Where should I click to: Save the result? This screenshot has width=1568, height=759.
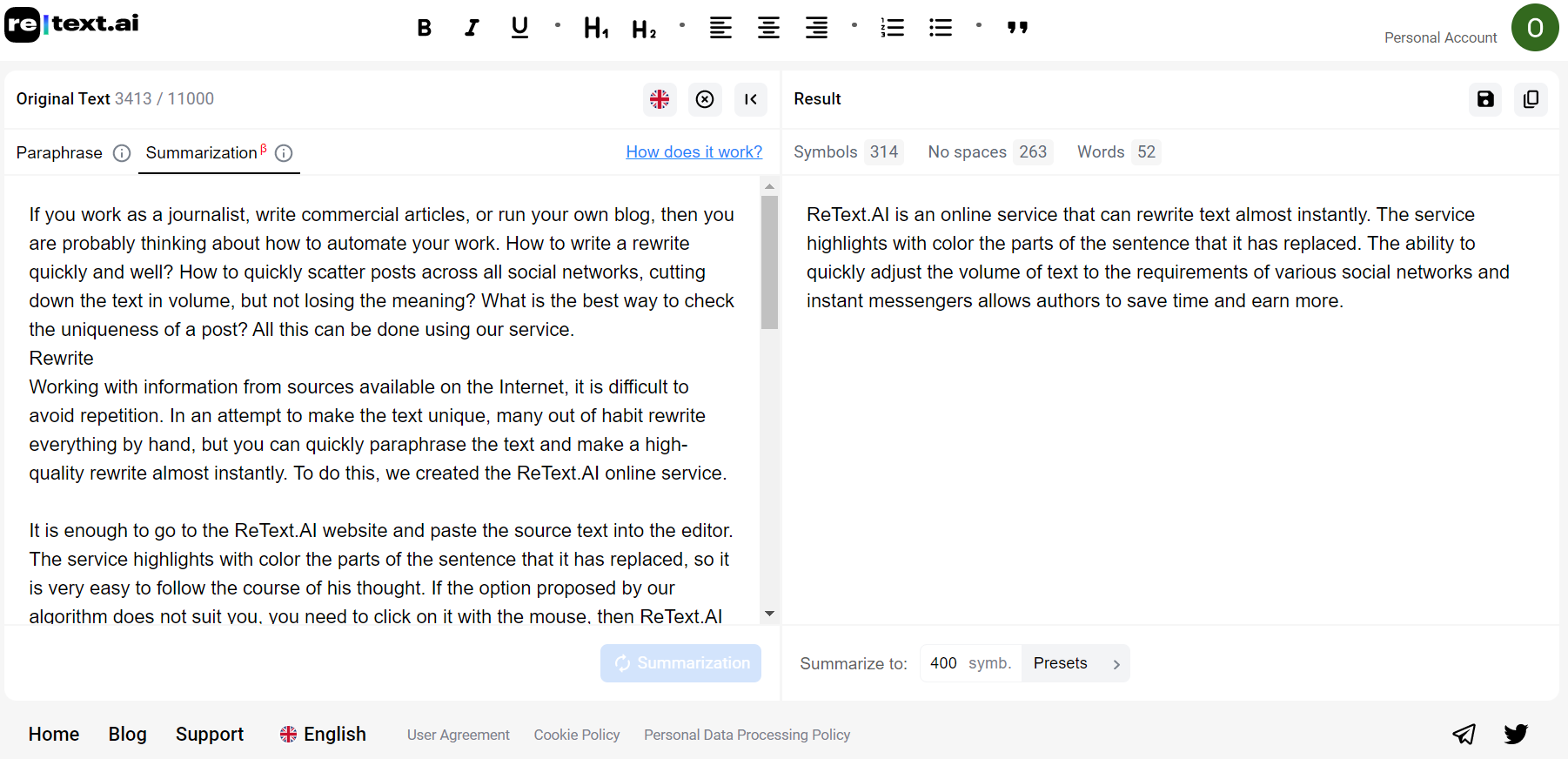click(x=1485, y=99)
